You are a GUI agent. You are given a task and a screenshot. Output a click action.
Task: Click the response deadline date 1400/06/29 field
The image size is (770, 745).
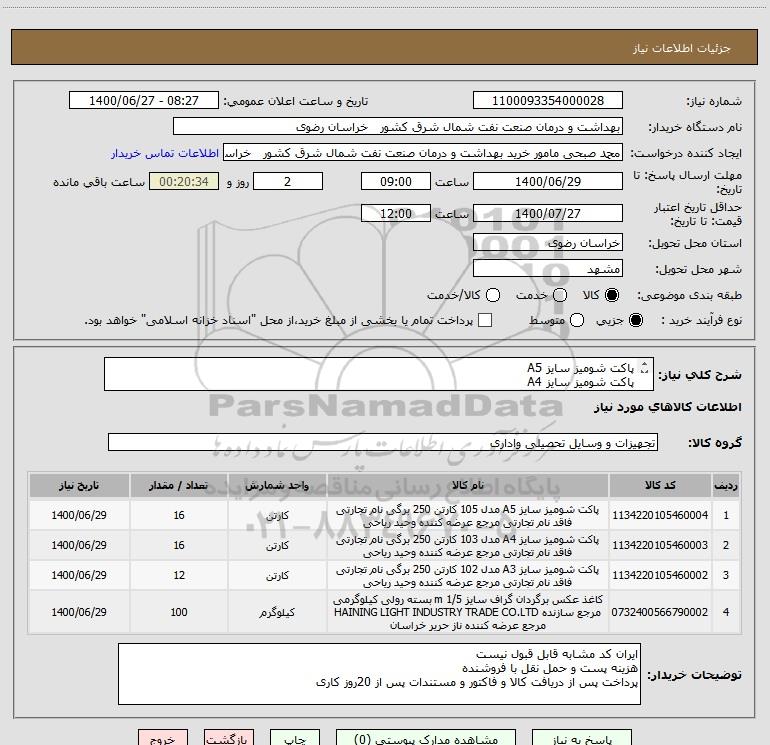[548, 182]
